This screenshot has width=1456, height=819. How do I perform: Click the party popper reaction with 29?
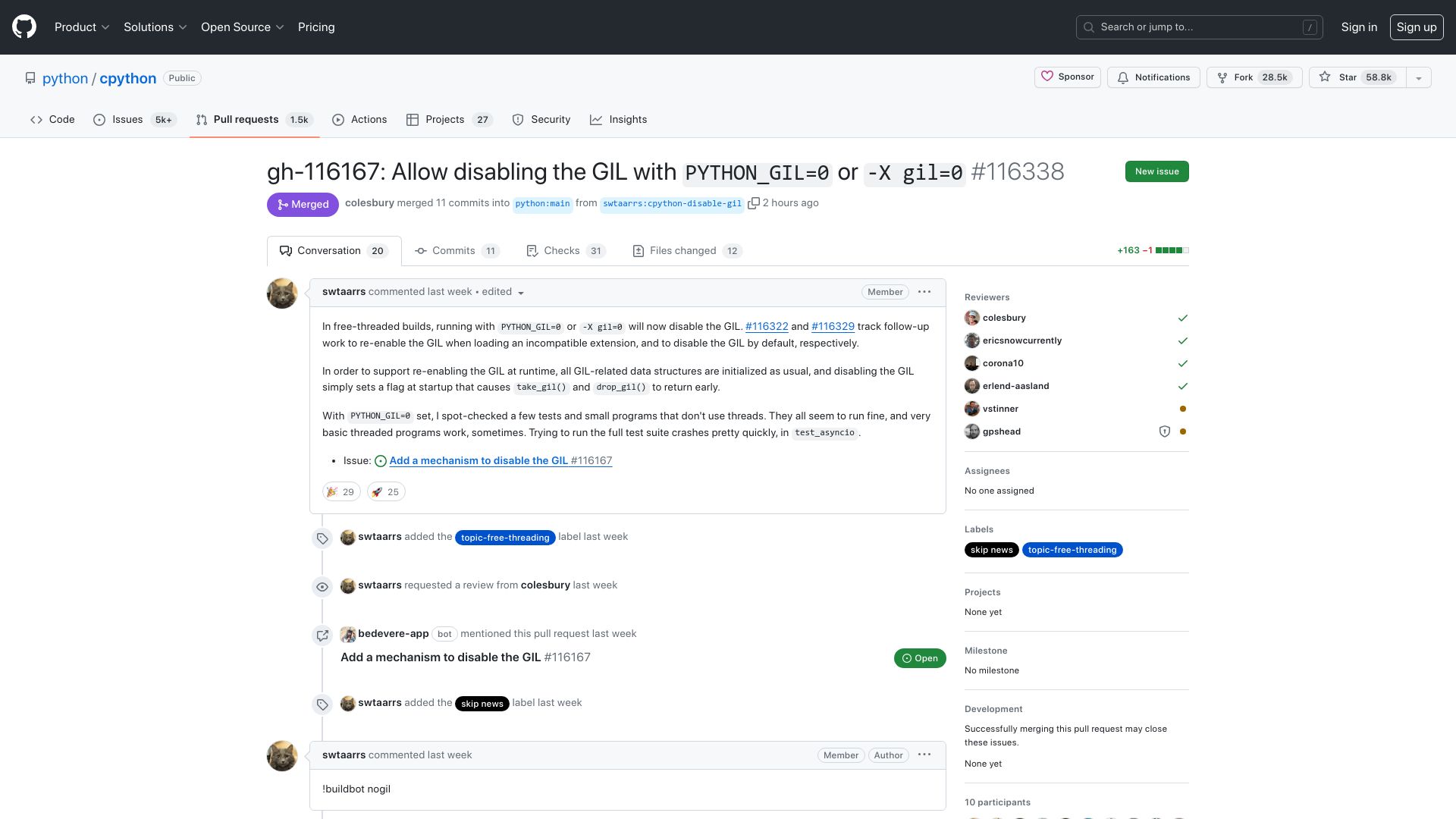click(x=341, y=492)
